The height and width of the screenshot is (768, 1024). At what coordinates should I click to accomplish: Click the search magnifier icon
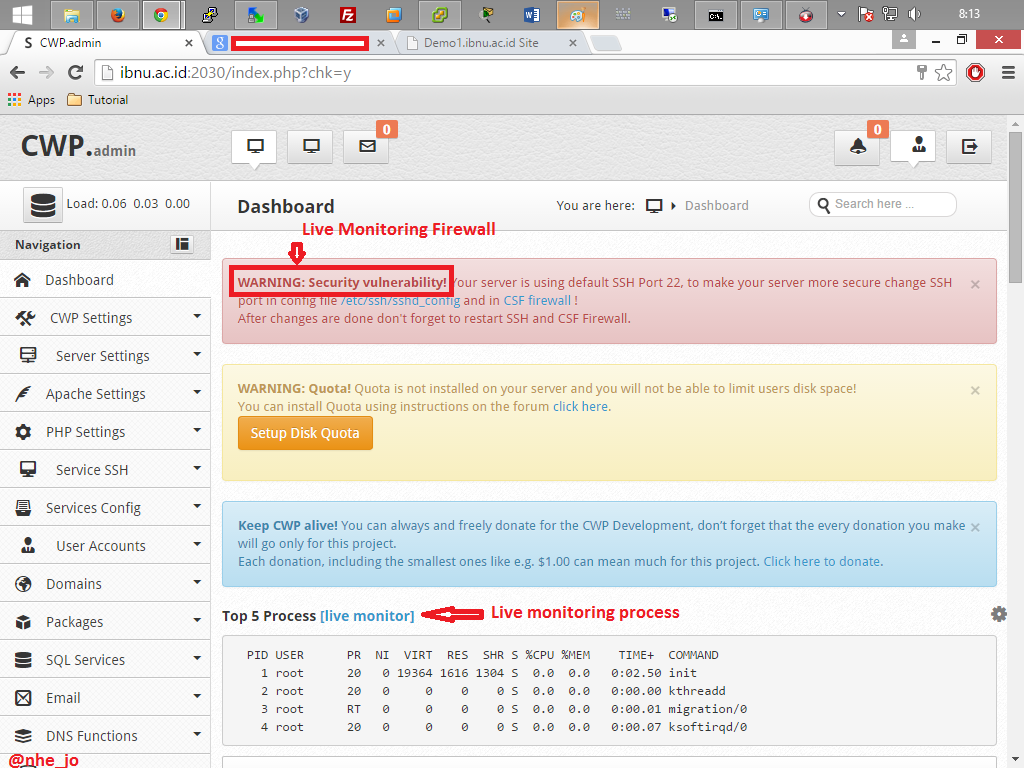pos(824,204)
